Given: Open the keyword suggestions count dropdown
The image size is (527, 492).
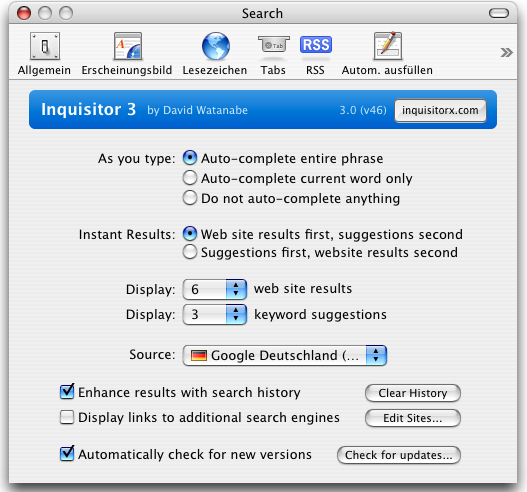Looking at the screenshot, I should (x=215, y=314).
